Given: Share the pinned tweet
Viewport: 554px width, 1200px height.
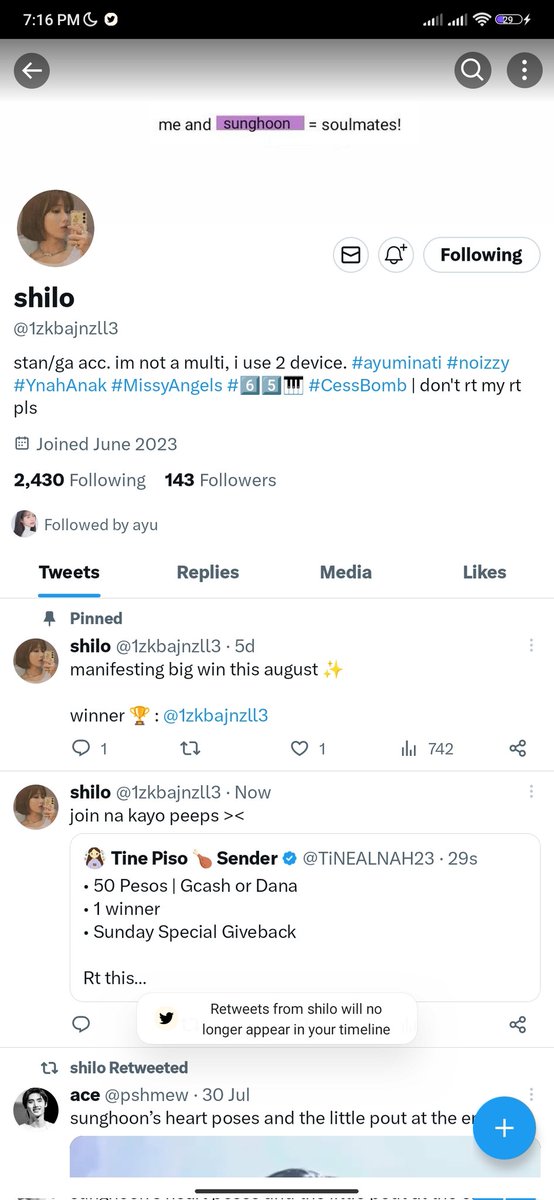Looking at the screenshot, I should coord(517,748).
